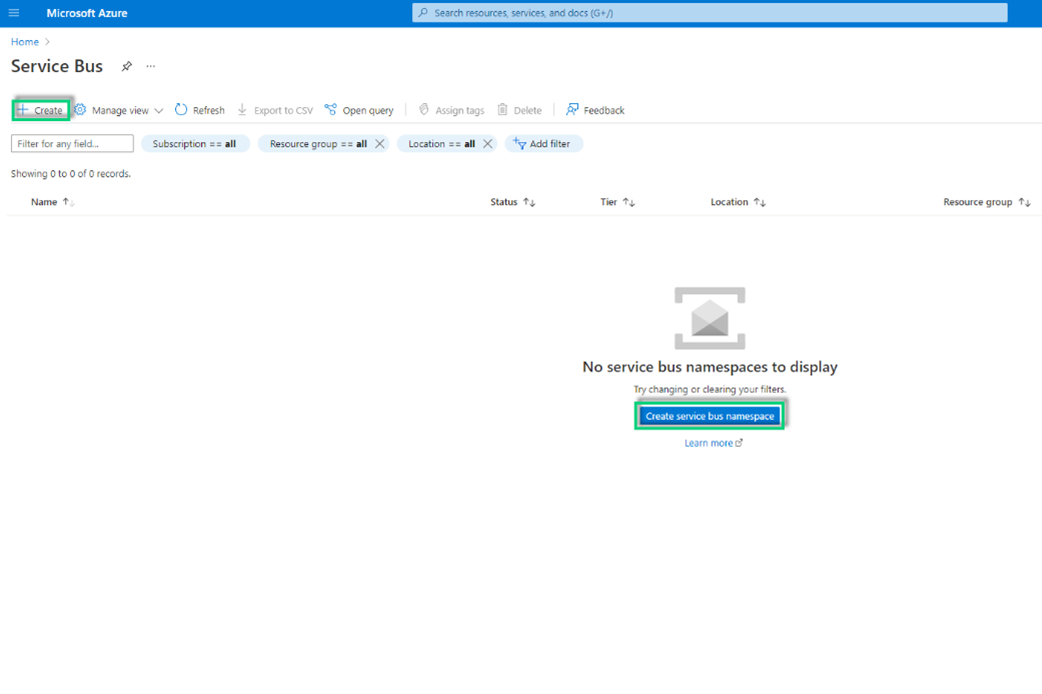This screenshot has width=1042, height=694.
Task: Open the ellipsis more options menu
Action: click(x=151, y=66)
